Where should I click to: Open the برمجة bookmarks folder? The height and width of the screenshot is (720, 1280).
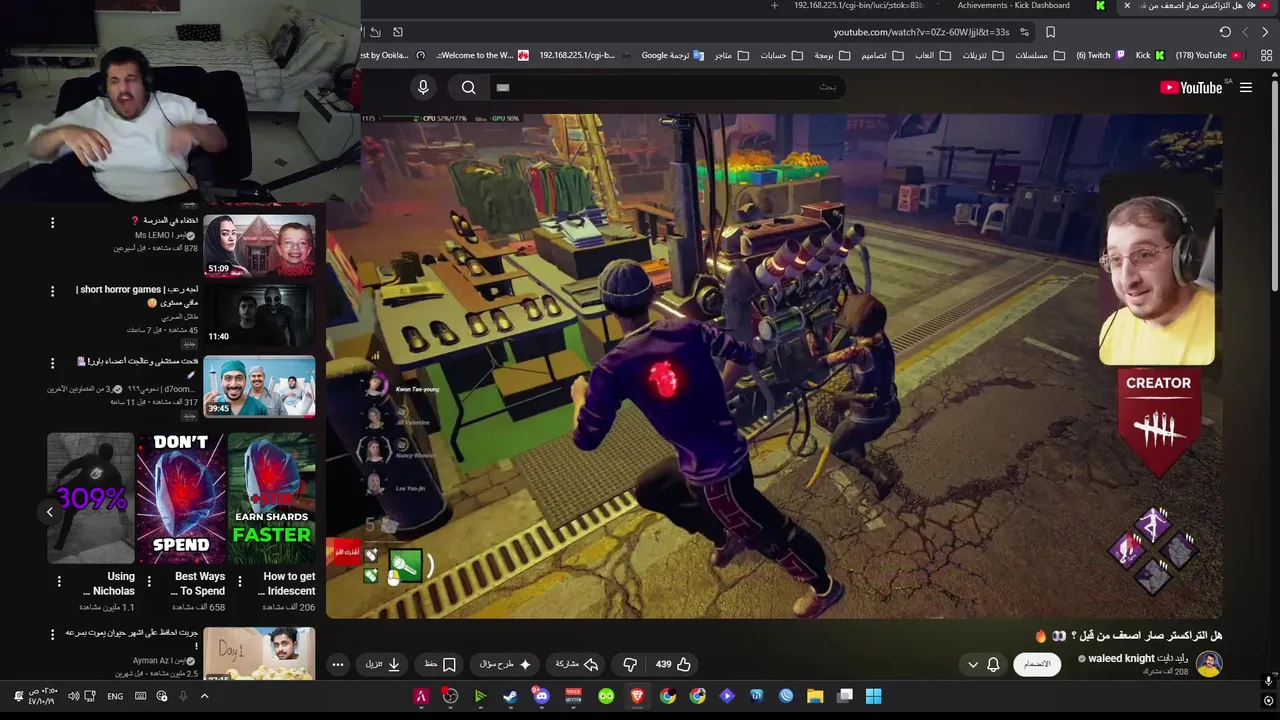[x=832, y=55]
